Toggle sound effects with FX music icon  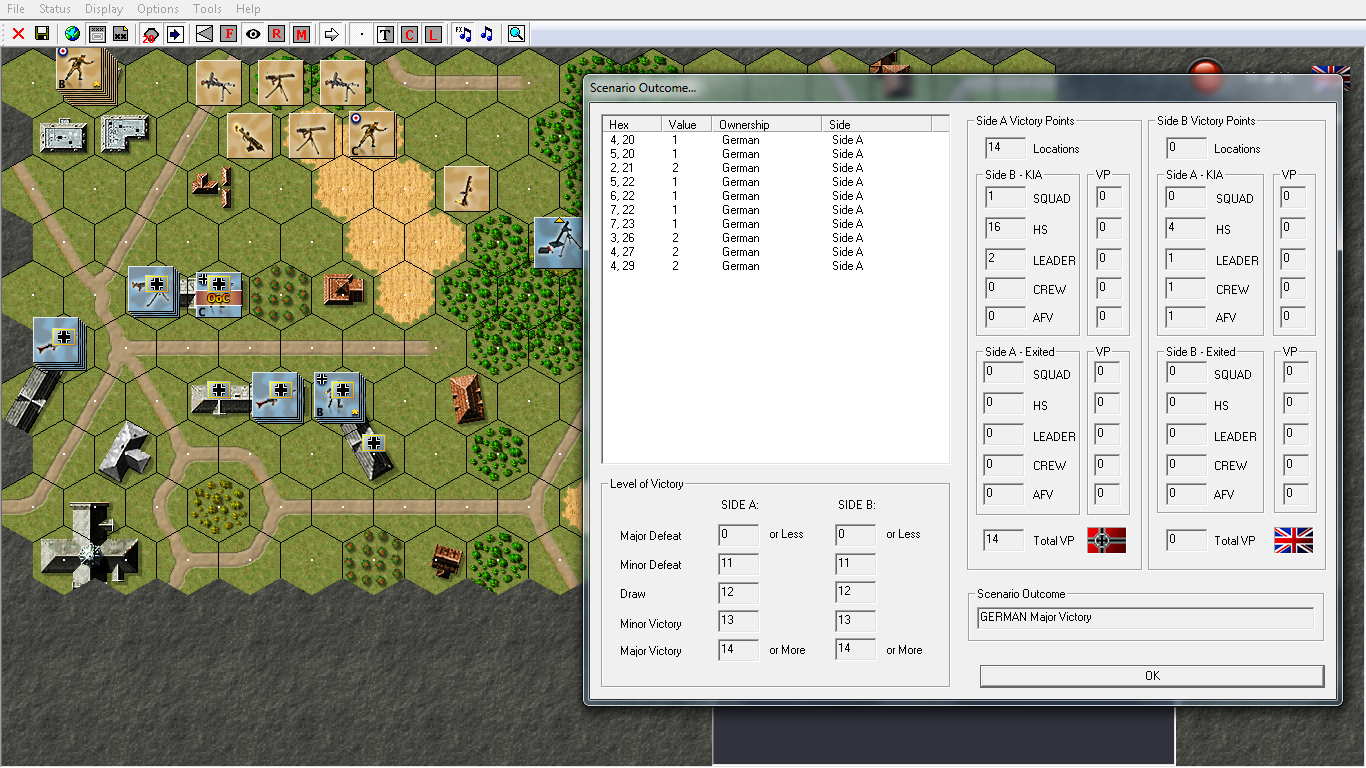pyautogui.click(x=463, y=34)
